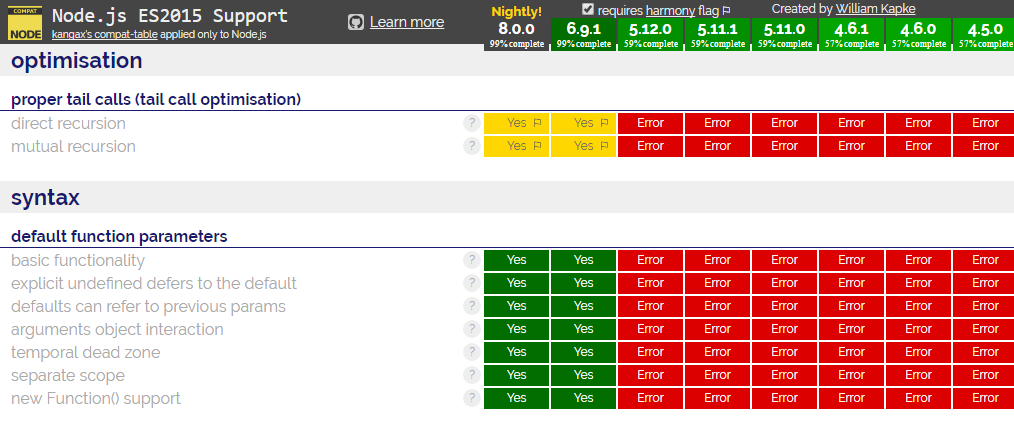The image size is (1014, 423).
Task: Click the Node.js ES2015 Support title
Action: pyautogui.click(x=169, y=16)
